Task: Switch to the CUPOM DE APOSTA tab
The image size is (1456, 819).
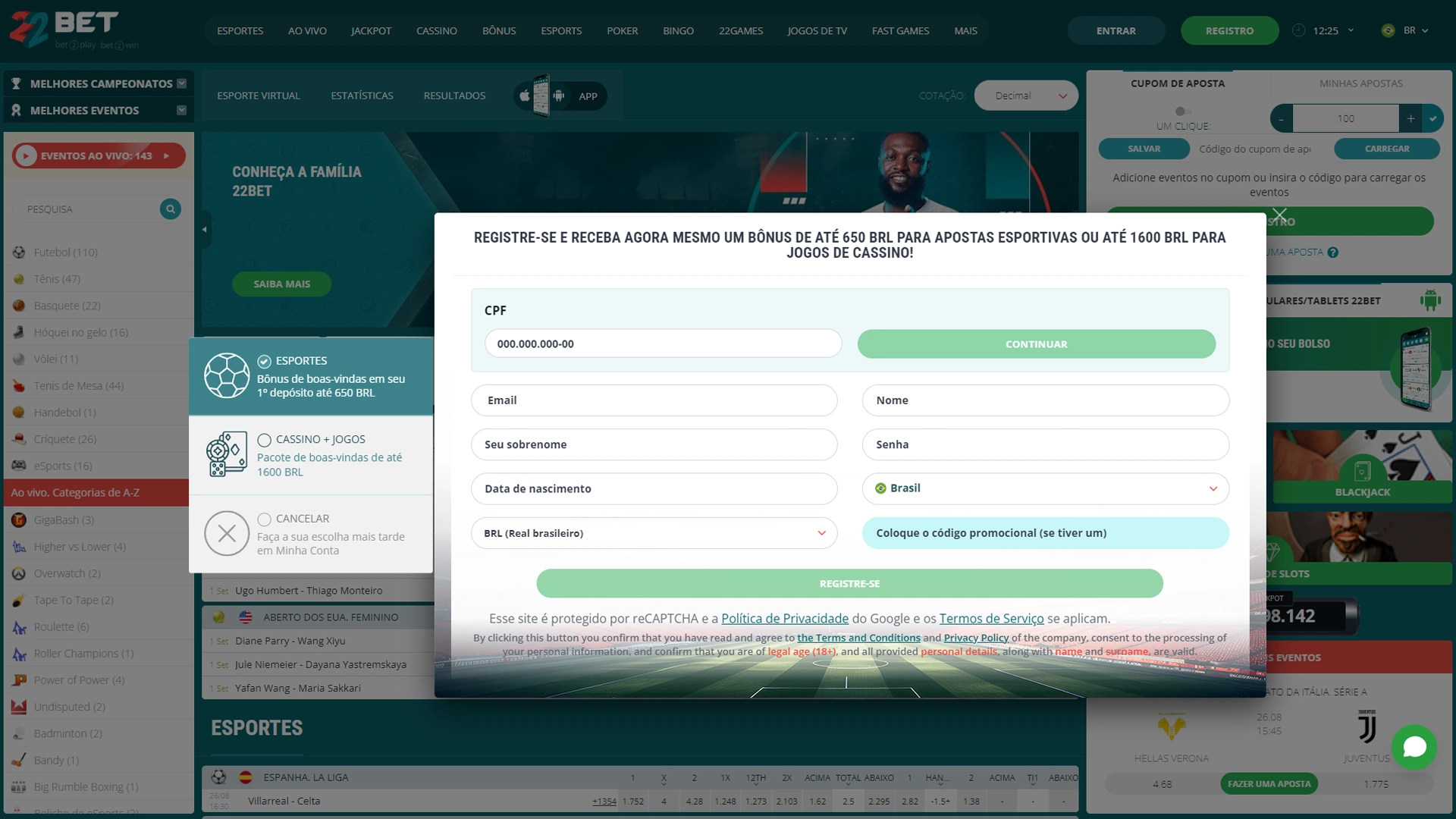Action: pyautogui.click(x=1178, y=83)
